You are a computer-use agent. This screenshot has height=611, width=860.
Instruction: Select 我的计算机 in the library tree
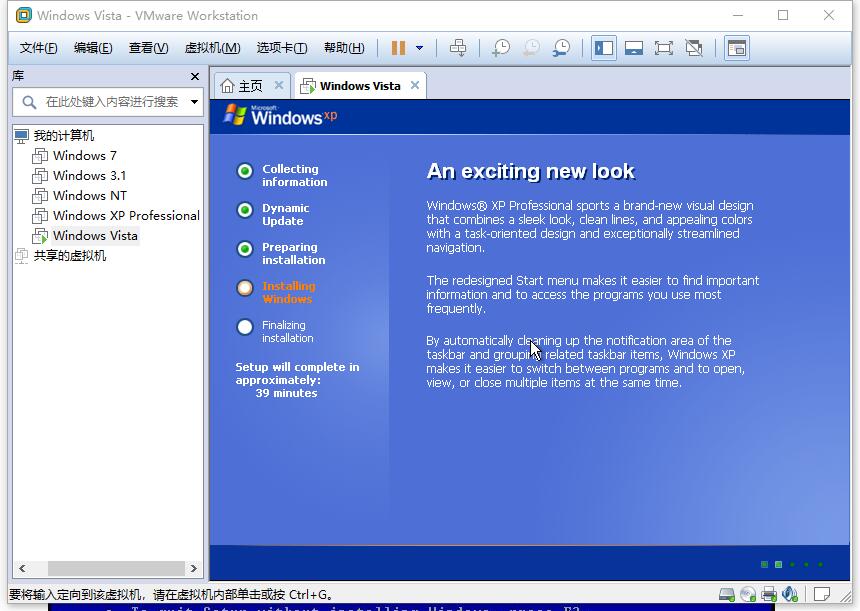tap(64, 135)
